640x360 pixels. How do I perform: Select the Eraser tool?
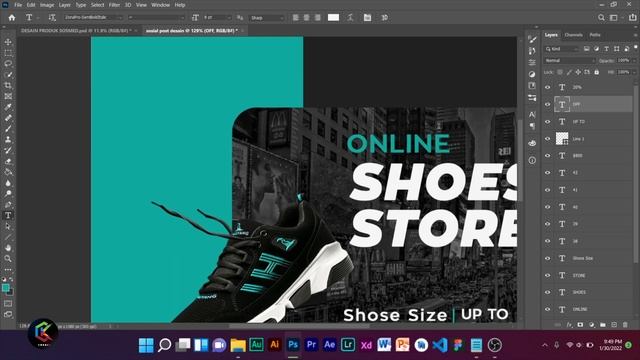click(8, 161)
